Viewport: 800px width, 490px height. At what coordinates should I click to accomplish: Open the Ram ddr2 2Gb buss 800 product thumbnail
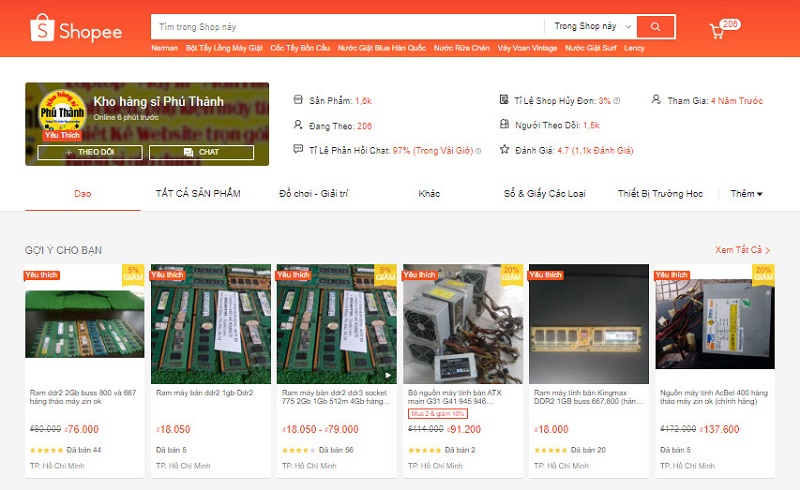point(85,324)
